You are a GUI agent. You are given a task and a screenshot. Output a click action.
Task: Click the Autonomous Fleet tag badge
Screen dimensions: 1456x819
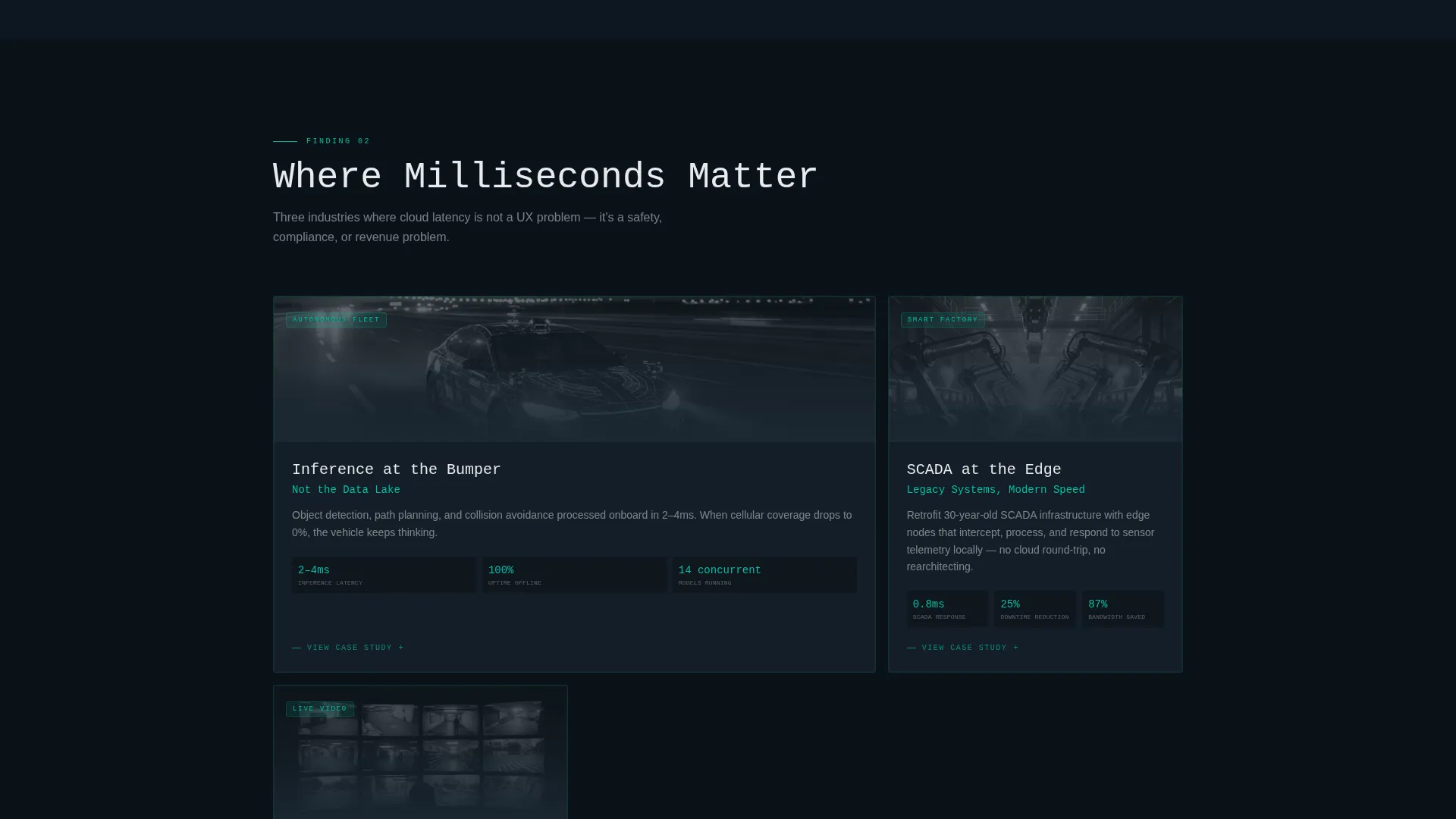click(x=336, y=320)
